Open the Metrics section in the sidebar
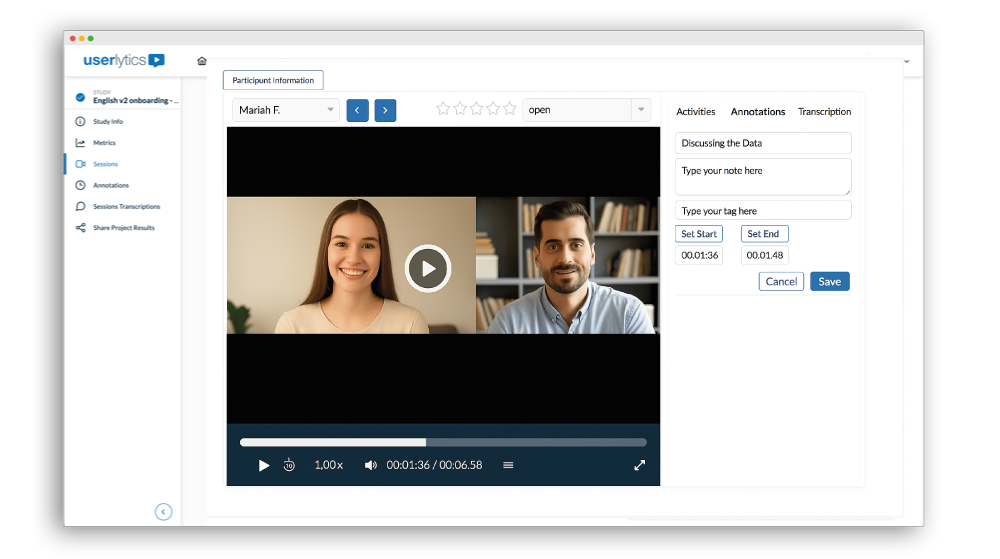1000x559 pixels. click(x=104, y=143)
